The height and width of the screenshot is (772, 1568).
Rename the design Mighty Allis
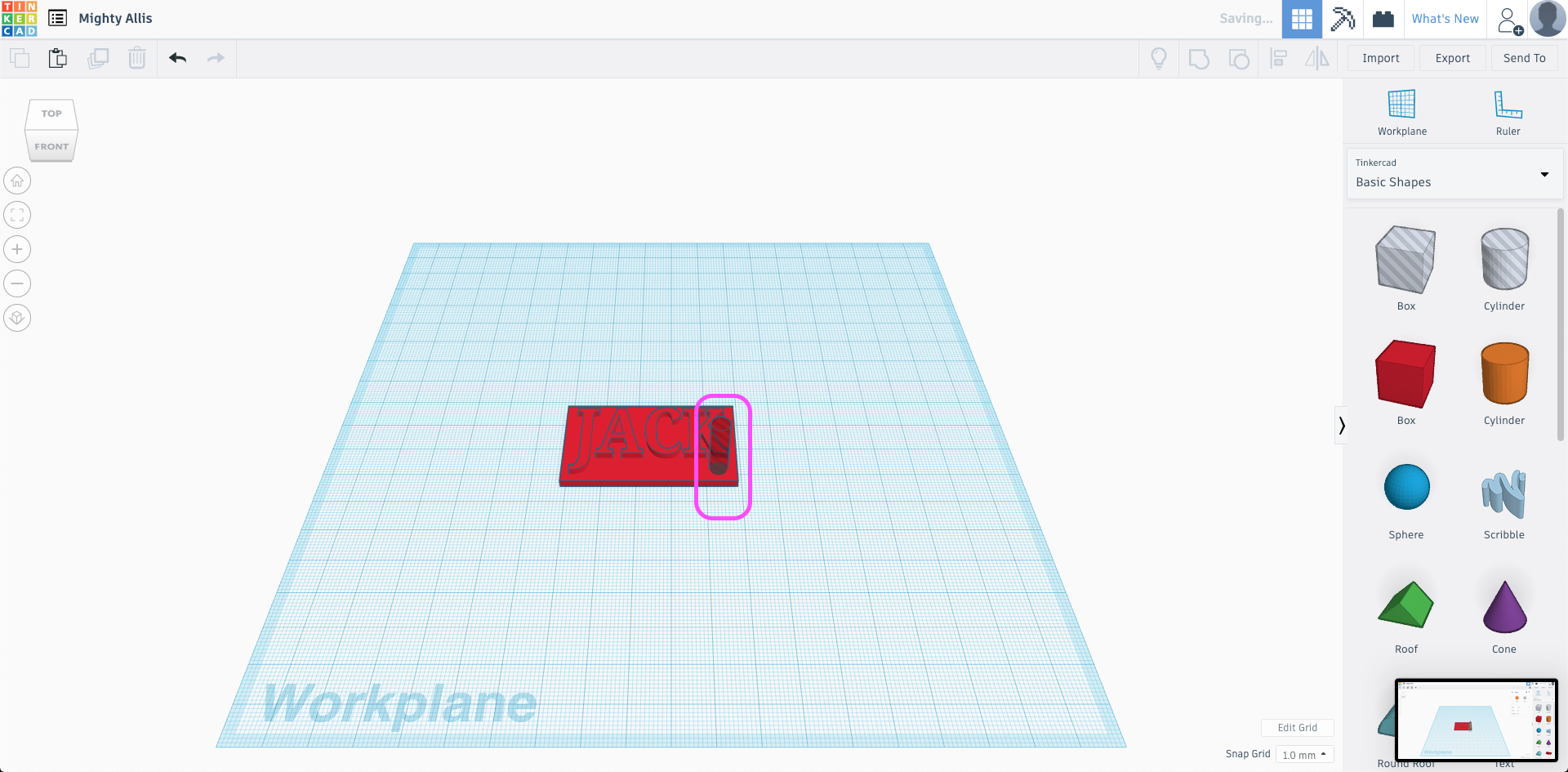[115, 18]
